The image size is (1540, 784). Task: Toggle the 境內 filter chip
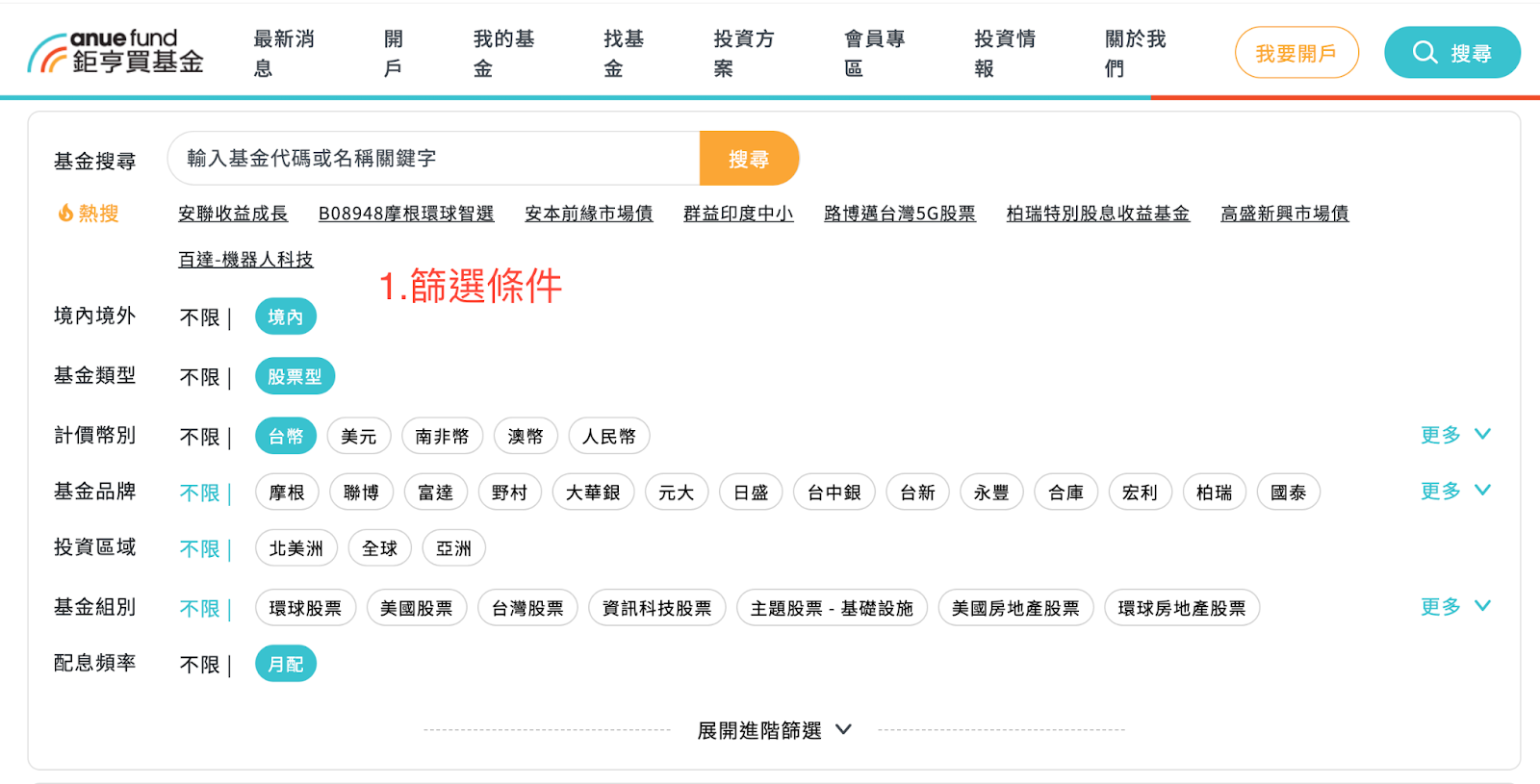pos(286,316)
